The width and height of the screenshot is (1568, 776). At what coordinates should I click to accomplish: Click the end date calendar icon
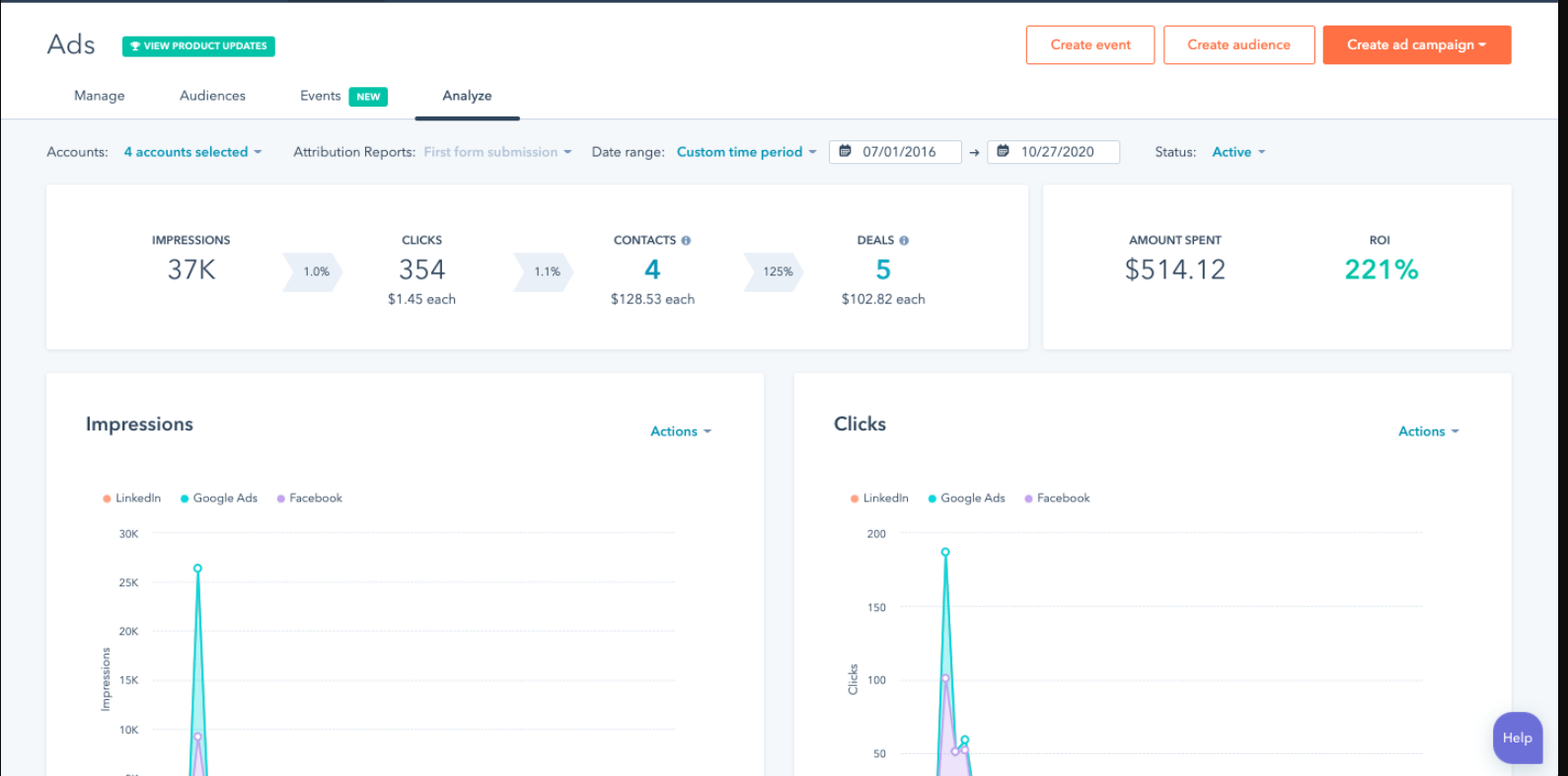coord(1003,151)
